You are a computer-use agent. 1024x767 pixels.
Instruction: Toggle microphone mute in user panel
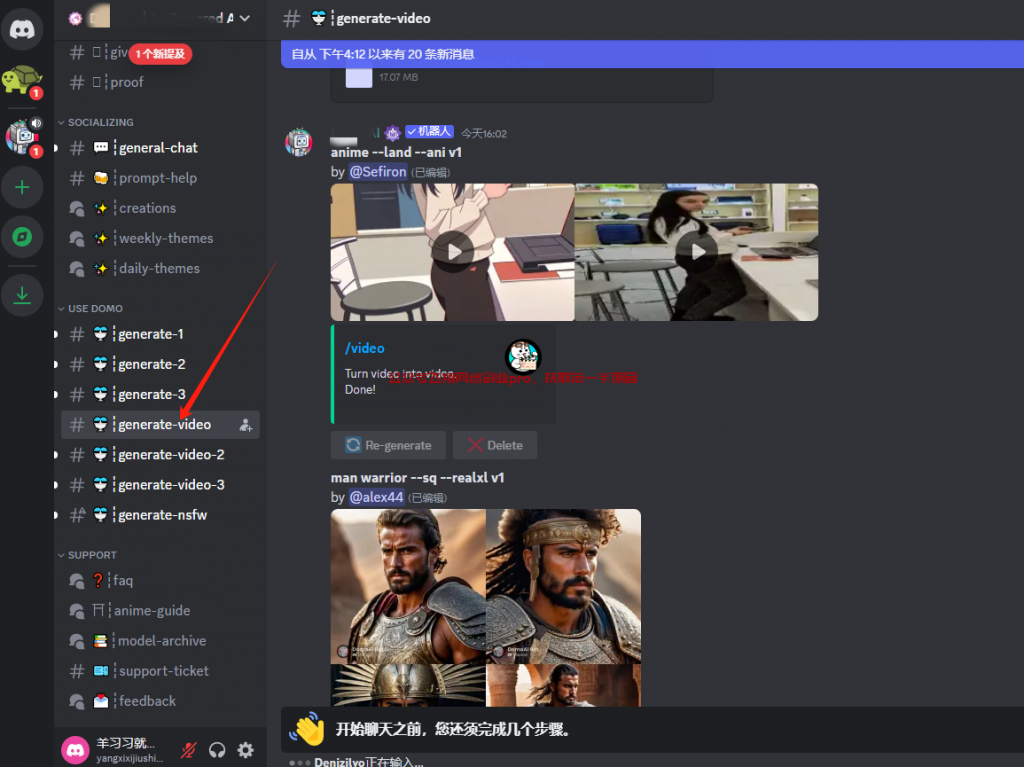tap(188, 750)
